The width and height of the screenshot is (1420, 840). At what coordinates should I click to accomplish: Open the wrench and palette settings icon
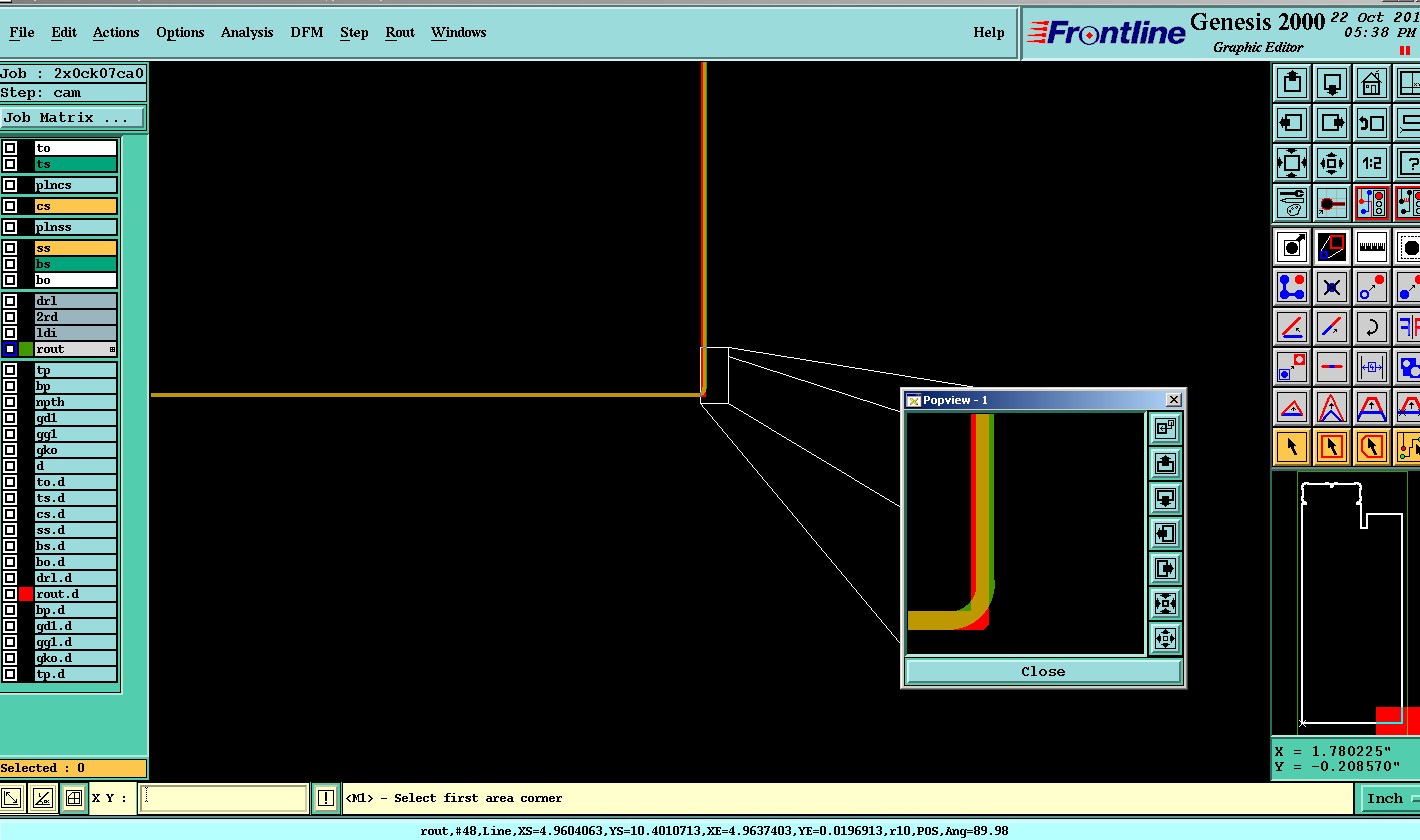(x=1292, y=203)
